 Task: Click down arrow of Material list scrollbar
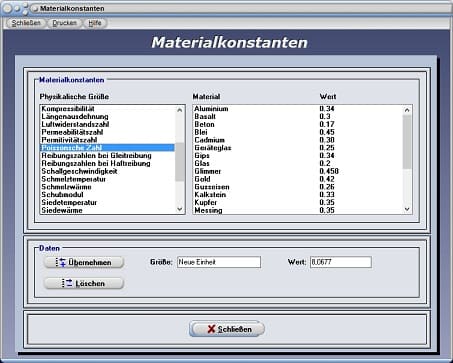(x=407, y=209)
